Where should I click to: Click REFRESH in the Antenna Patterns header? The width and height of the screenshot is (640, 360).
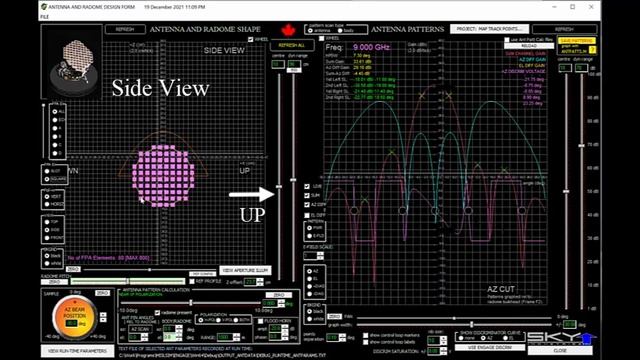564,29
